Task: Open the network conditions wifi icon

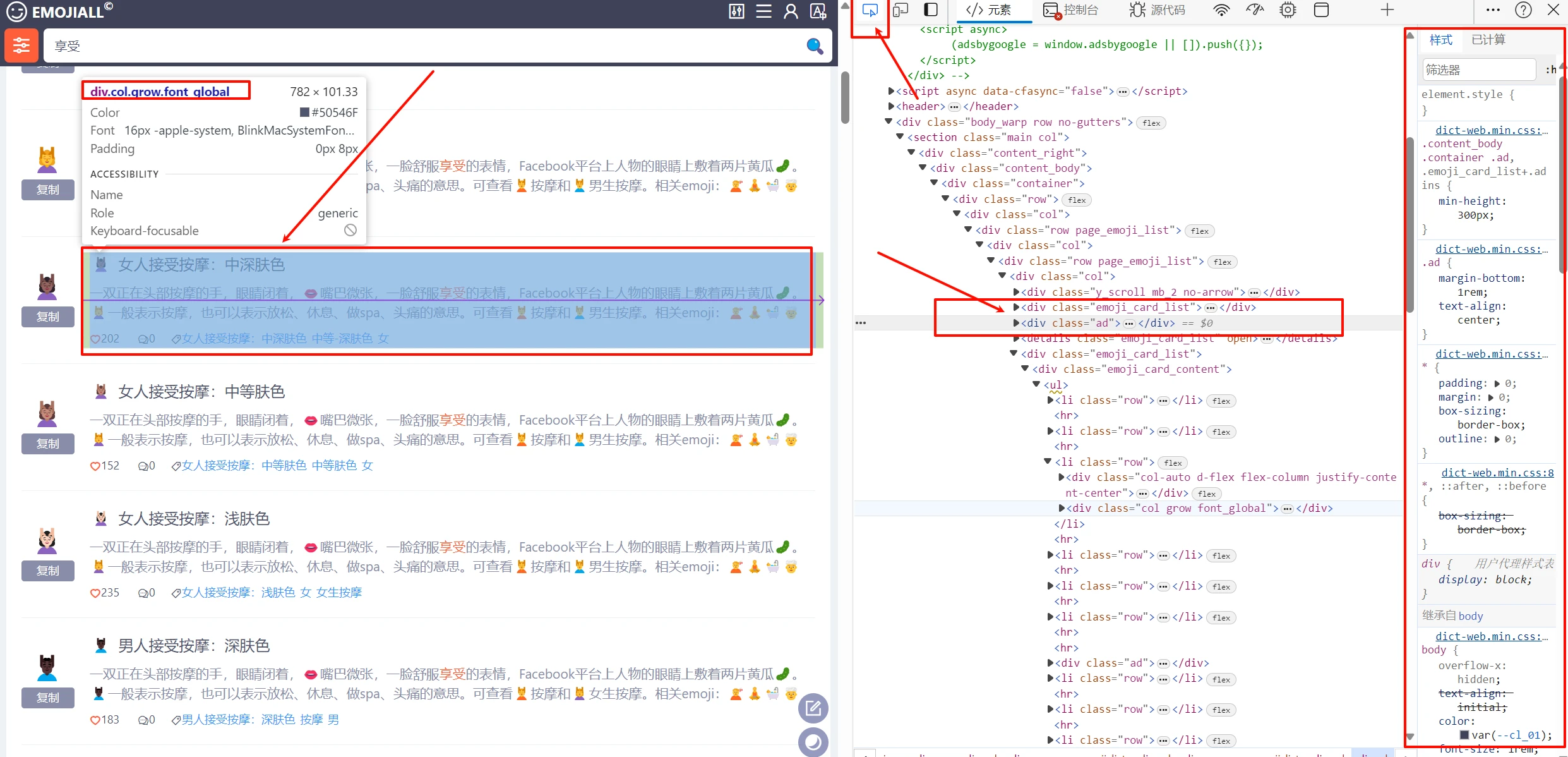Action: coord(1221,10)
